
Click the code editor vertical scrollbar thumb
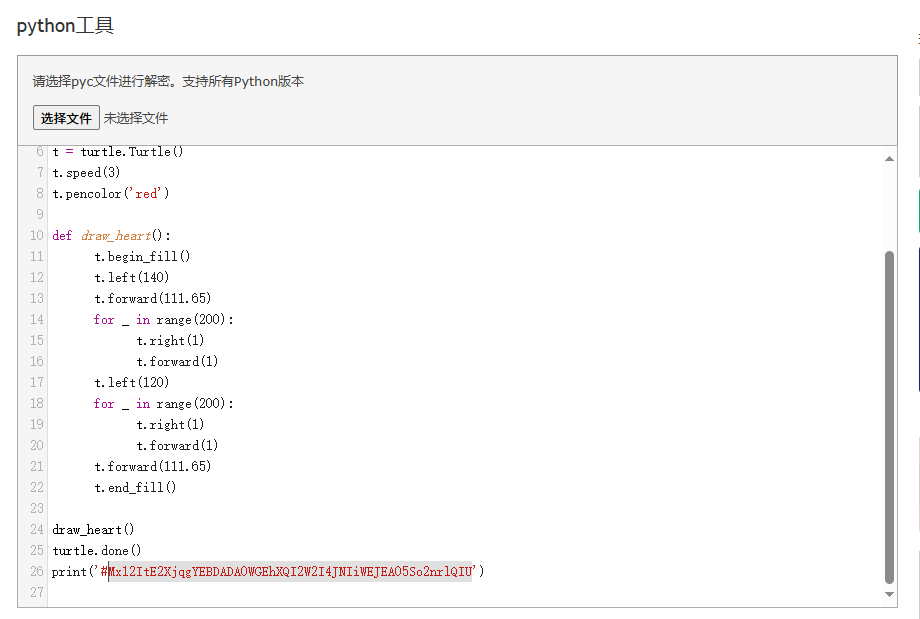point(890,415)
